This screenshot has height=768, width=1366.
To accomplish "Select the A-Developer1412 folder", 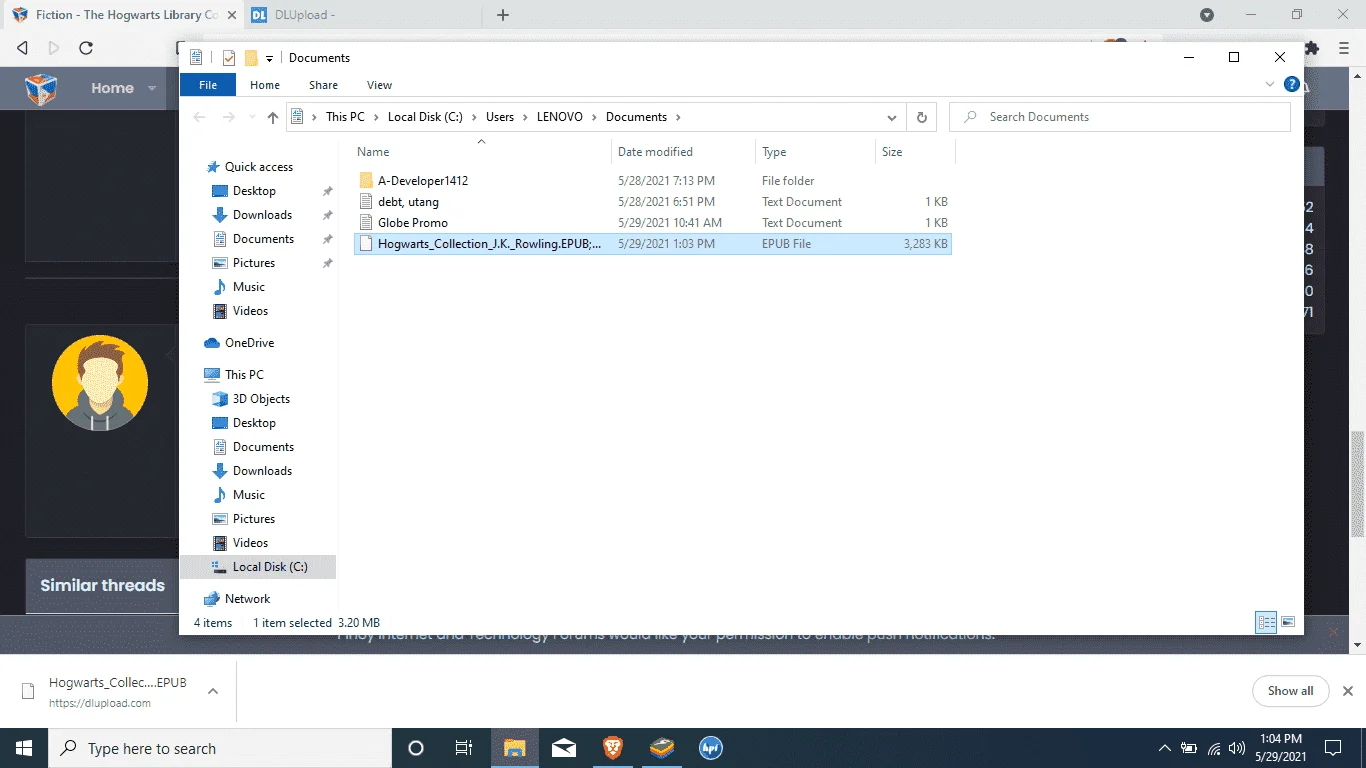I will (653, 181).
